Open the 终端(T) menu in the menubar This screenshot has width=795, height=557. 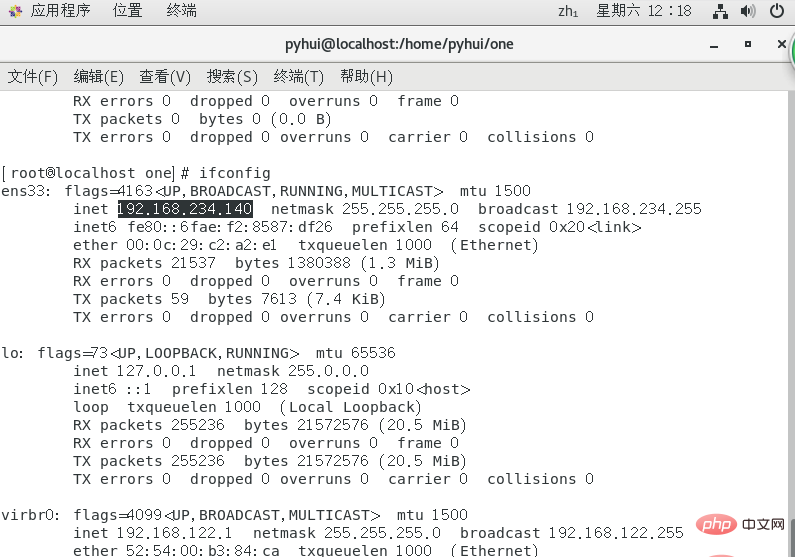pos(298,77)
